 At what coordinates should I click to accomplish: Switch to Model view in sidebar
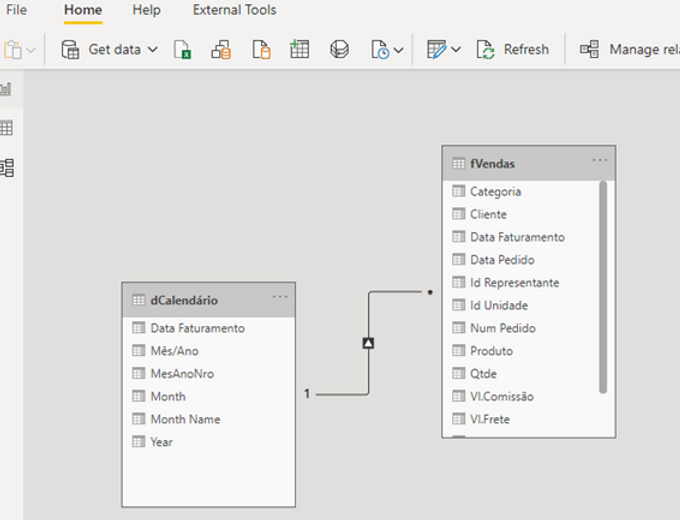pos(7,168)
